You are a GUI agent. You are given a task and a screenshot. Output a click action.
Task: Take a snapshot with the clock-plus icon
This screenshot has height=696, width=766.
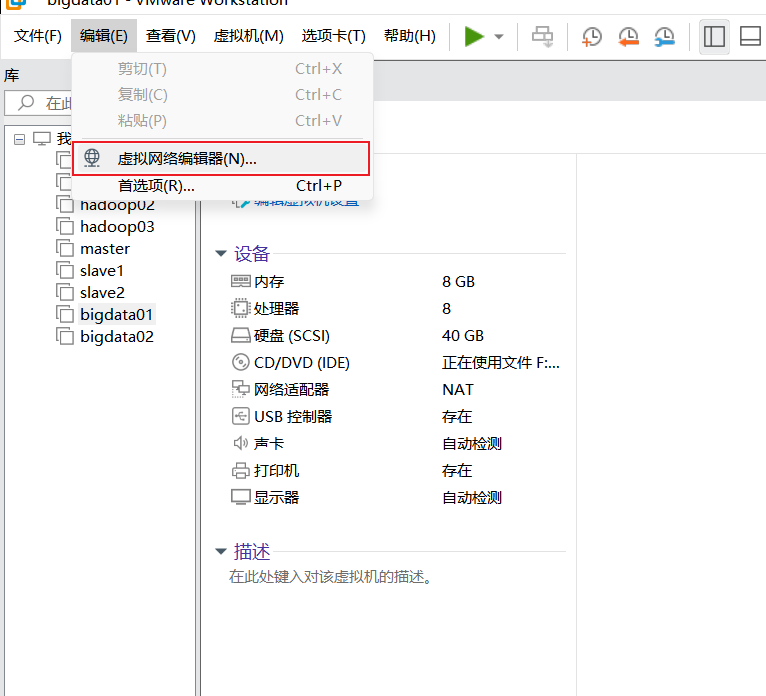coord(592,37)
